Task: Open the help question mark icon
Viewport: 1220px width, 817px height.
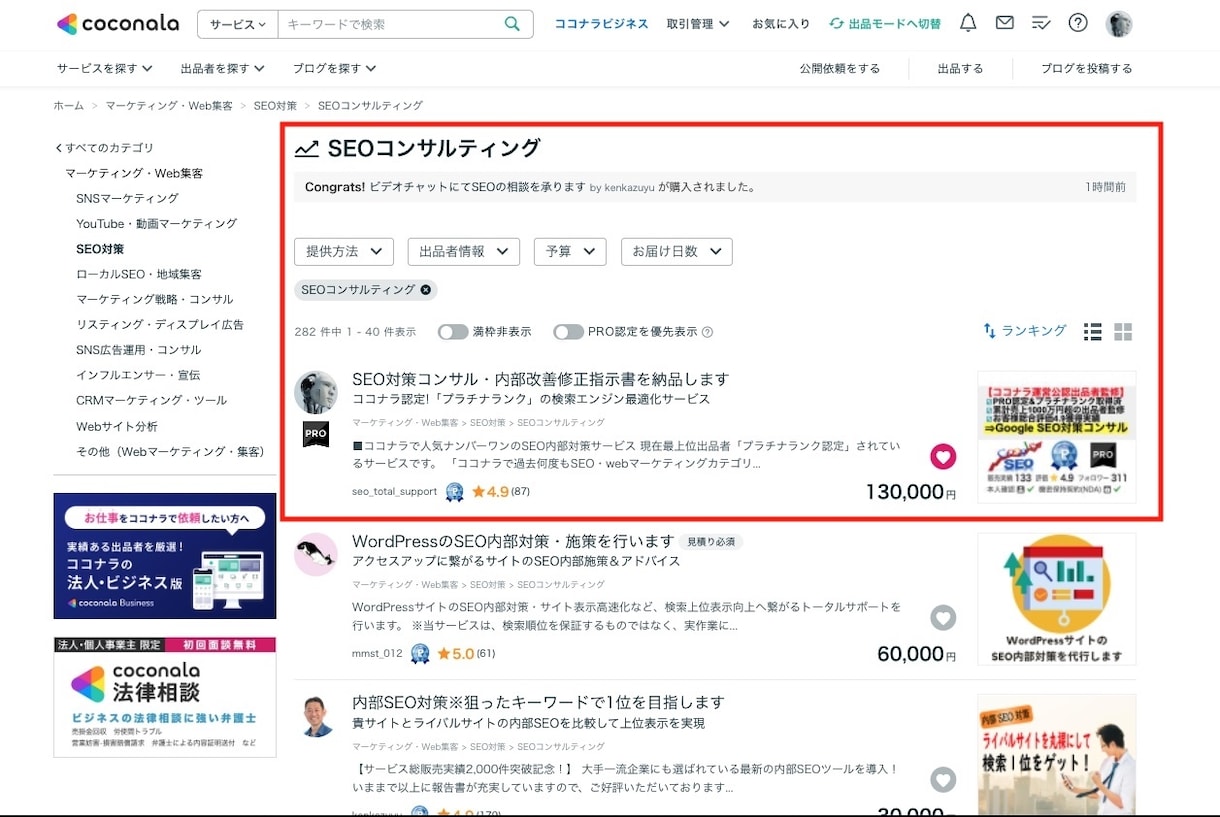Action: [x=1078, y=23]
